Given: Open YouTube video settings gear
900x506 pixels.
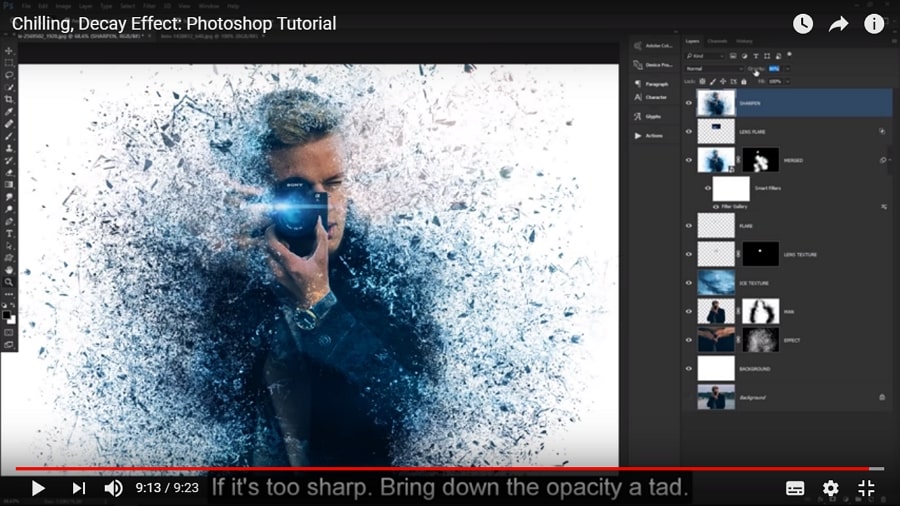Looking at the screenshot, I should 830,488.
